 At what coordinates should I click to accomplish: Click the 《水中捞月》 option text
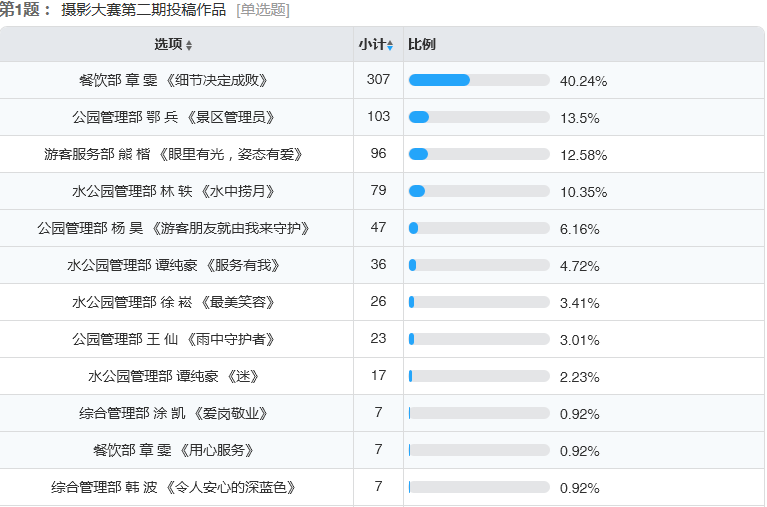[174, 191]
